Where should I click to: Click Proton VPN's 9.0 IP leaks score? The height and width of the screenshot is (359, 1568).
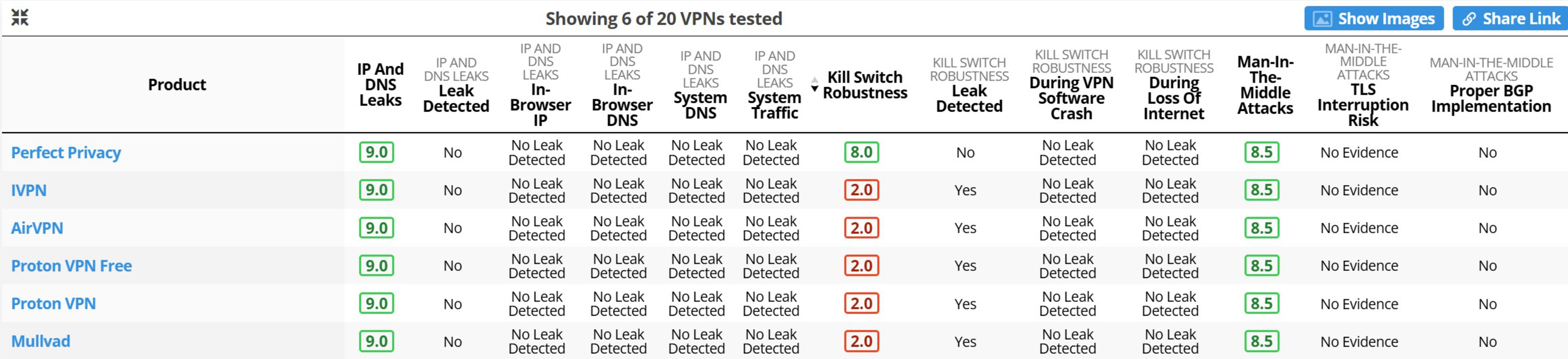pos(376,304)
